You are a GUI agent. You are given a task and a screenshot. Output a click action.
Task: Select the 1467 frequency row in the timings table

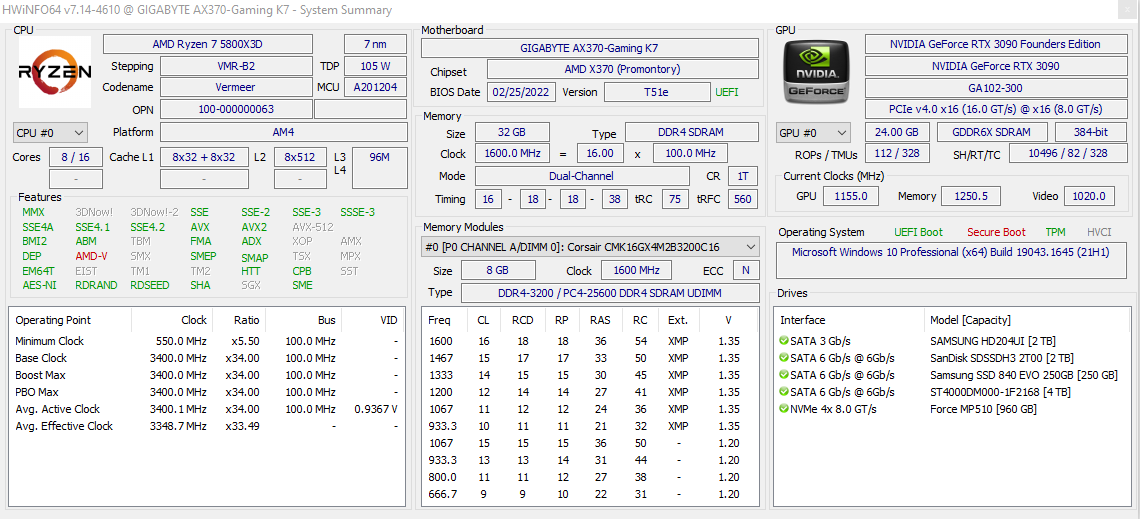pyautogui.click(x=591, y=358)
